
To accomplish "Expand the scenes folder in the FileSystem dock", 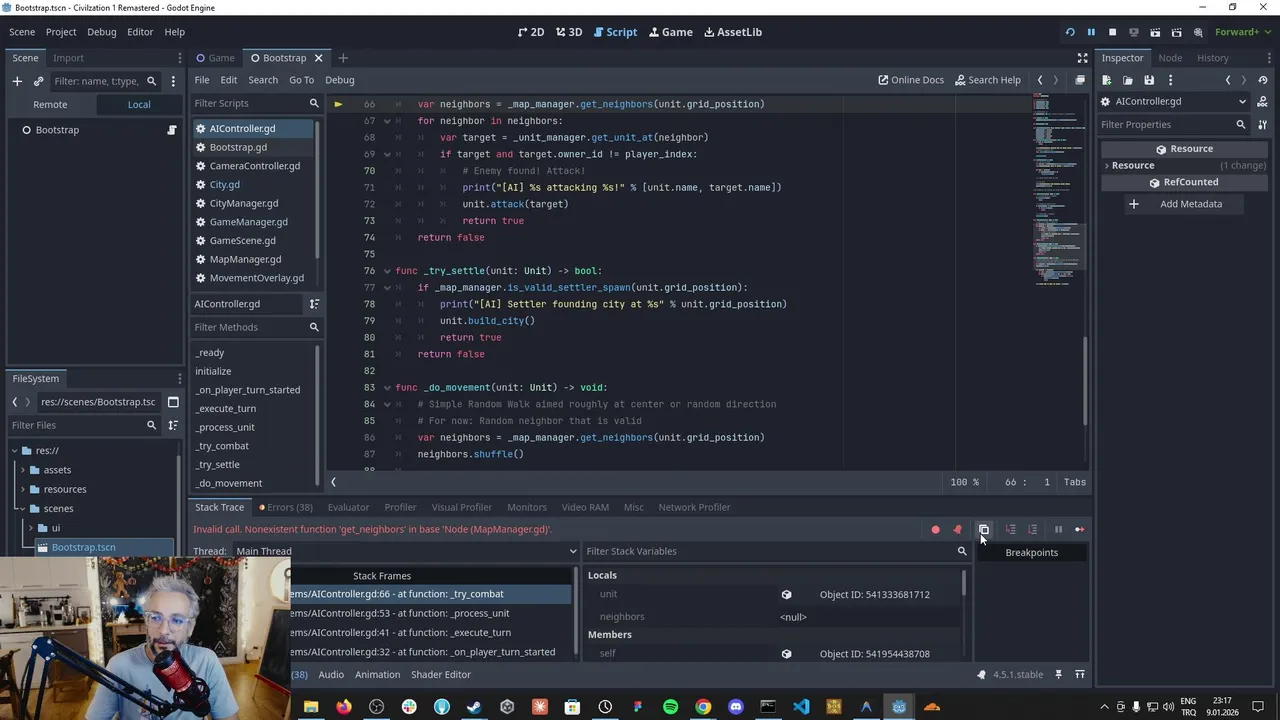I will click(x=23, y=509).
